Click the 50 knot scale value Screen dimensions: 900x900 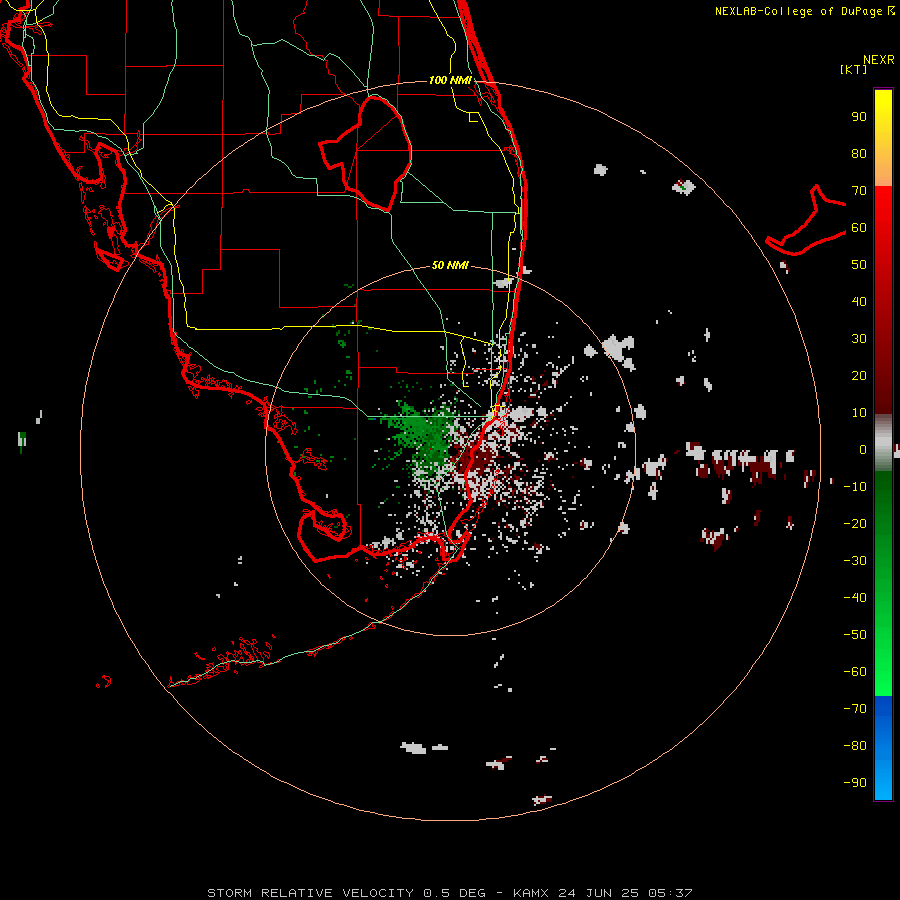tap(859, 265)
